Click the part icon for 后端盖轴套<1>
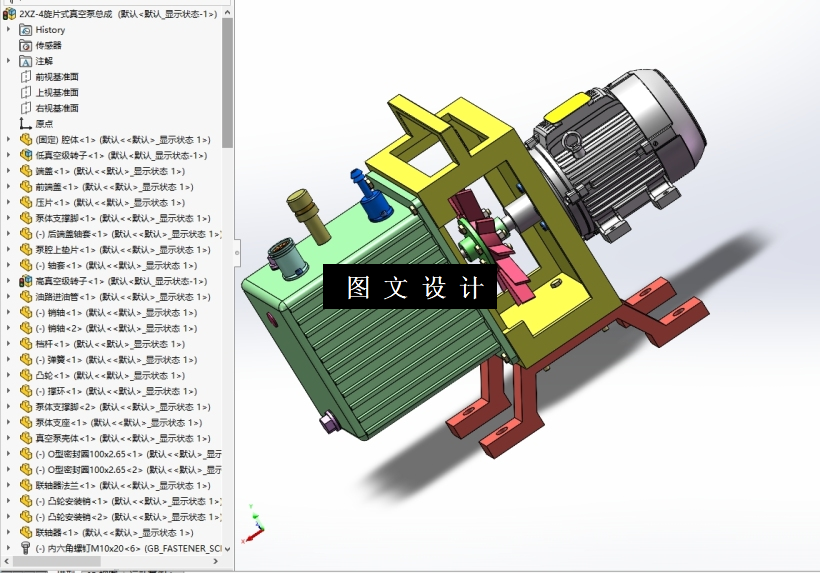Image resolution: width=820 pixels, height=573 pixels. coord(26,234)
